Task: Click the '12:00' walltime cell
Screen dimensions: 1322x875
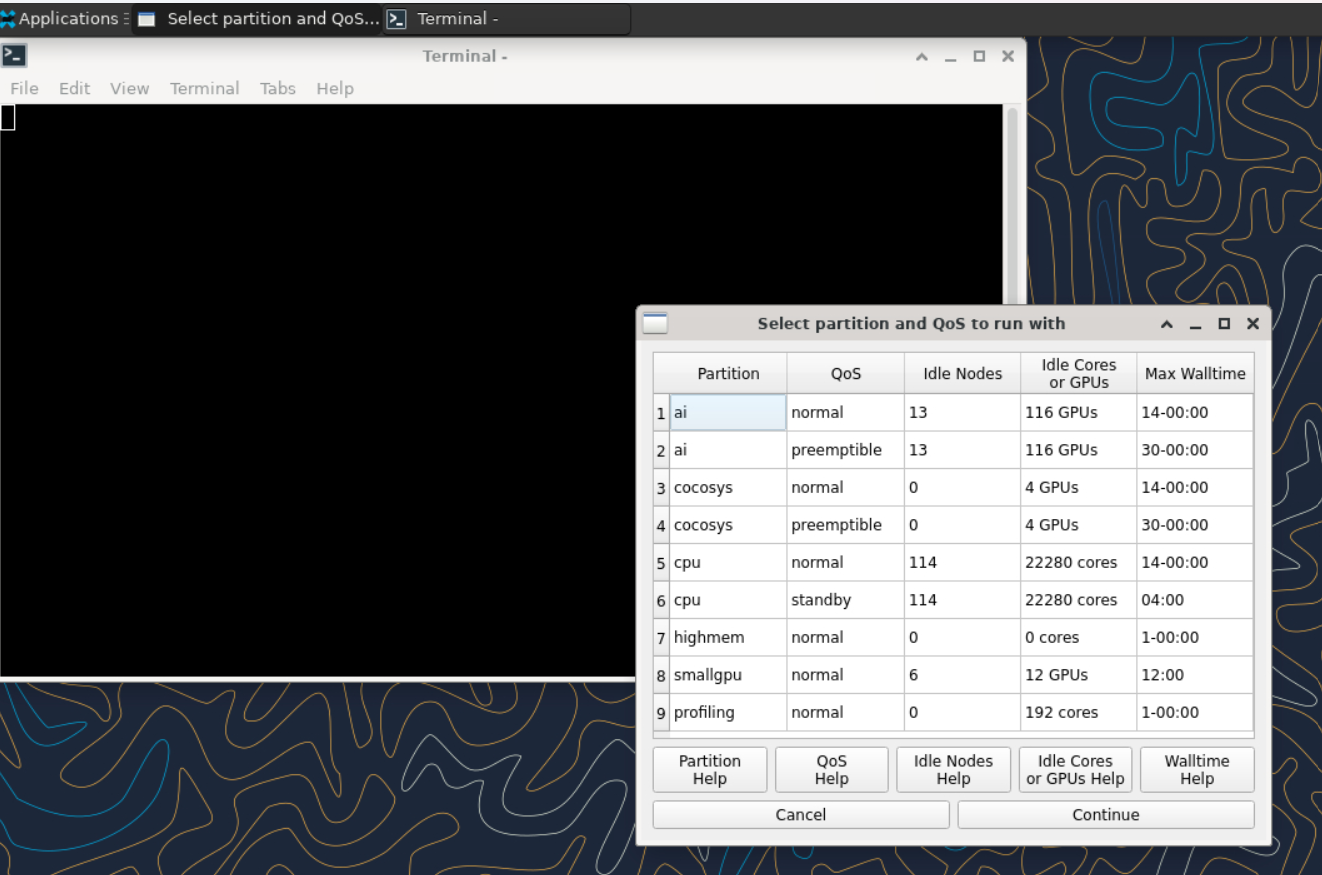Action: pos(1195,675)
